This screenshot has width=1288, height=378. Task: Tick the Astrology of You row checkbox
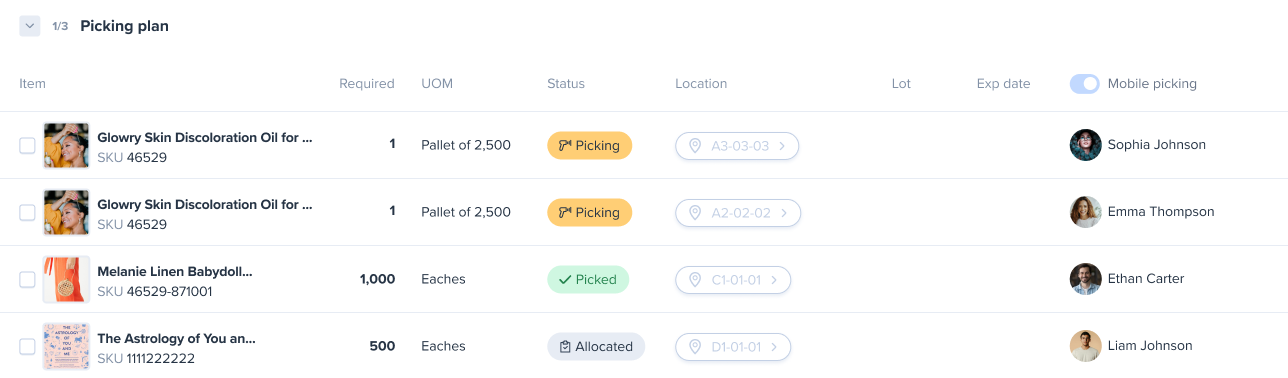[27, 346]
